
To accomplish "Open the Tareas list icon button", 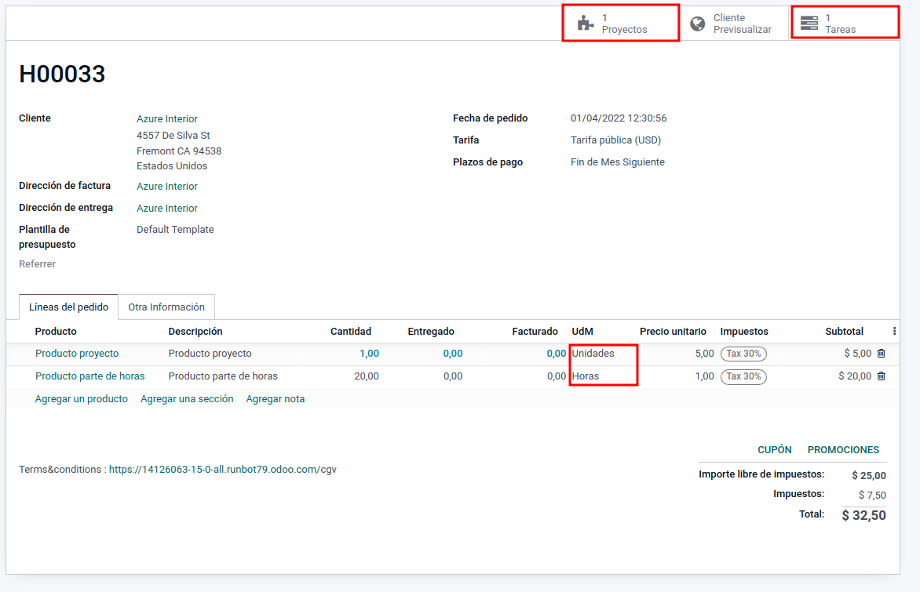I will [809, 23].
